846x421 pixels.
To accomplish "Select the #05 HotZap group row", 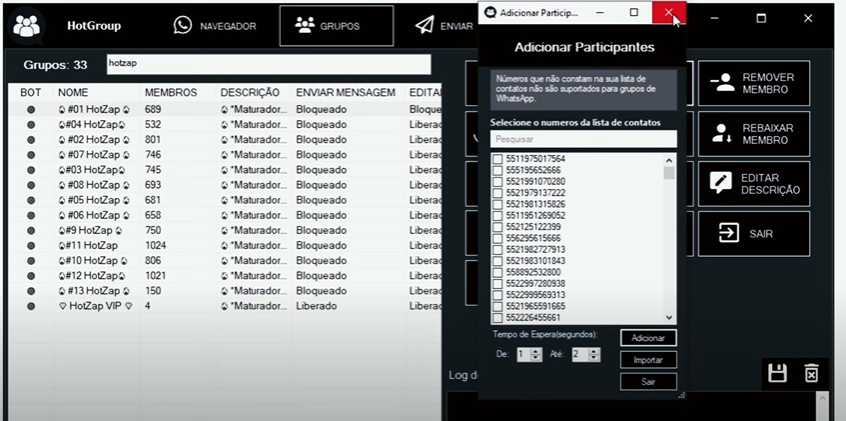I will point(226,200).
